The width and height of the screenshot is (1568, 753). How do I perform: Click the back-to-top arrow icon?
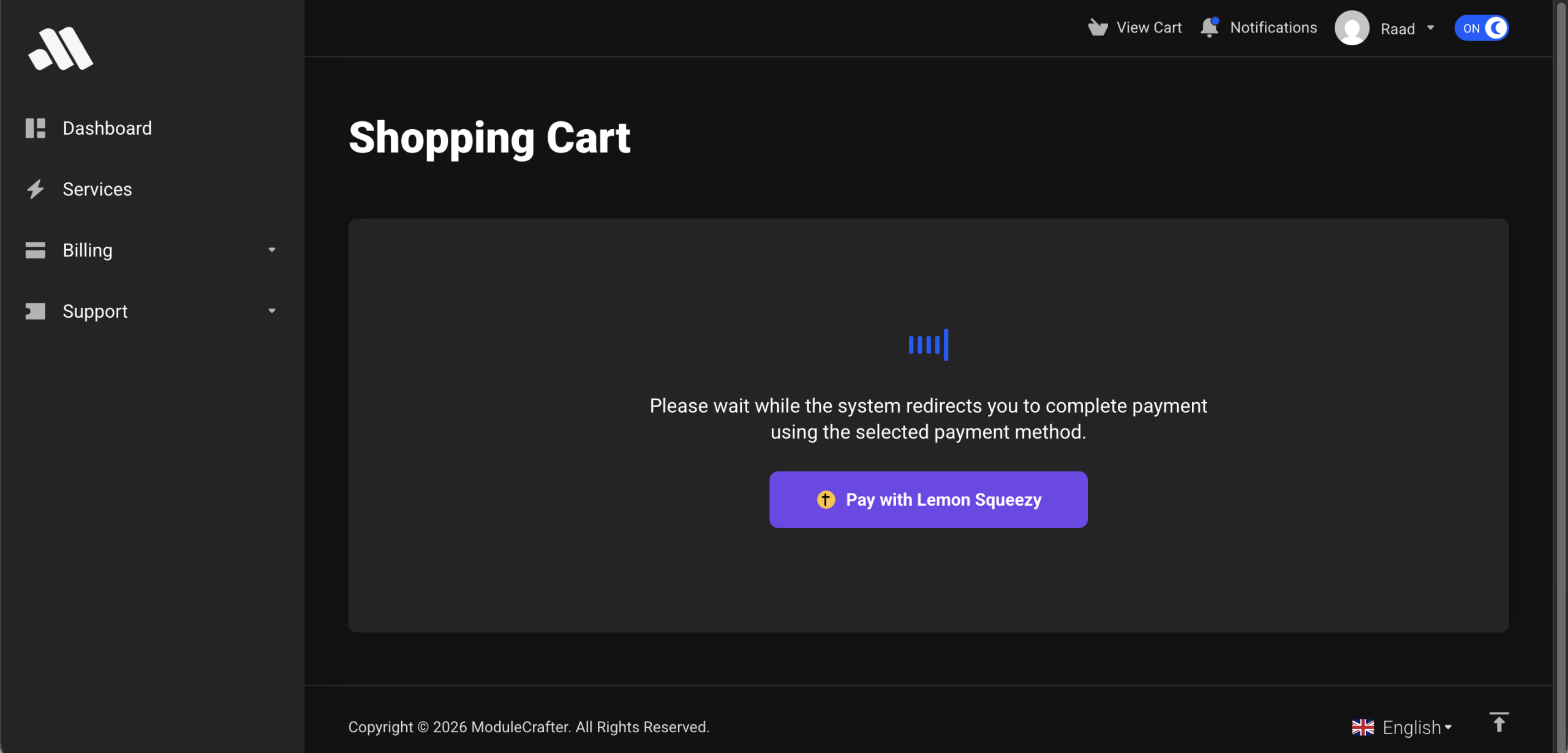click(1499, 723)
